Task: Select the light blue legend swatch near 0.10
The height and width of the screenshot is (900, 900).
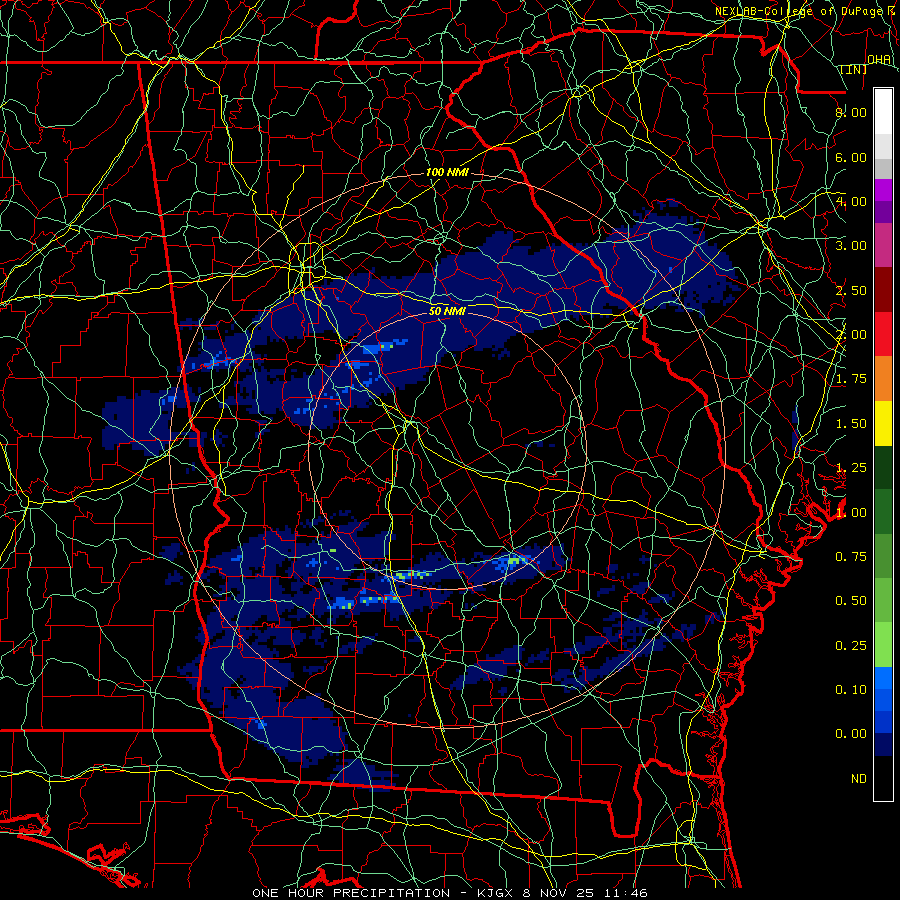Action: [x=883, y=678]
